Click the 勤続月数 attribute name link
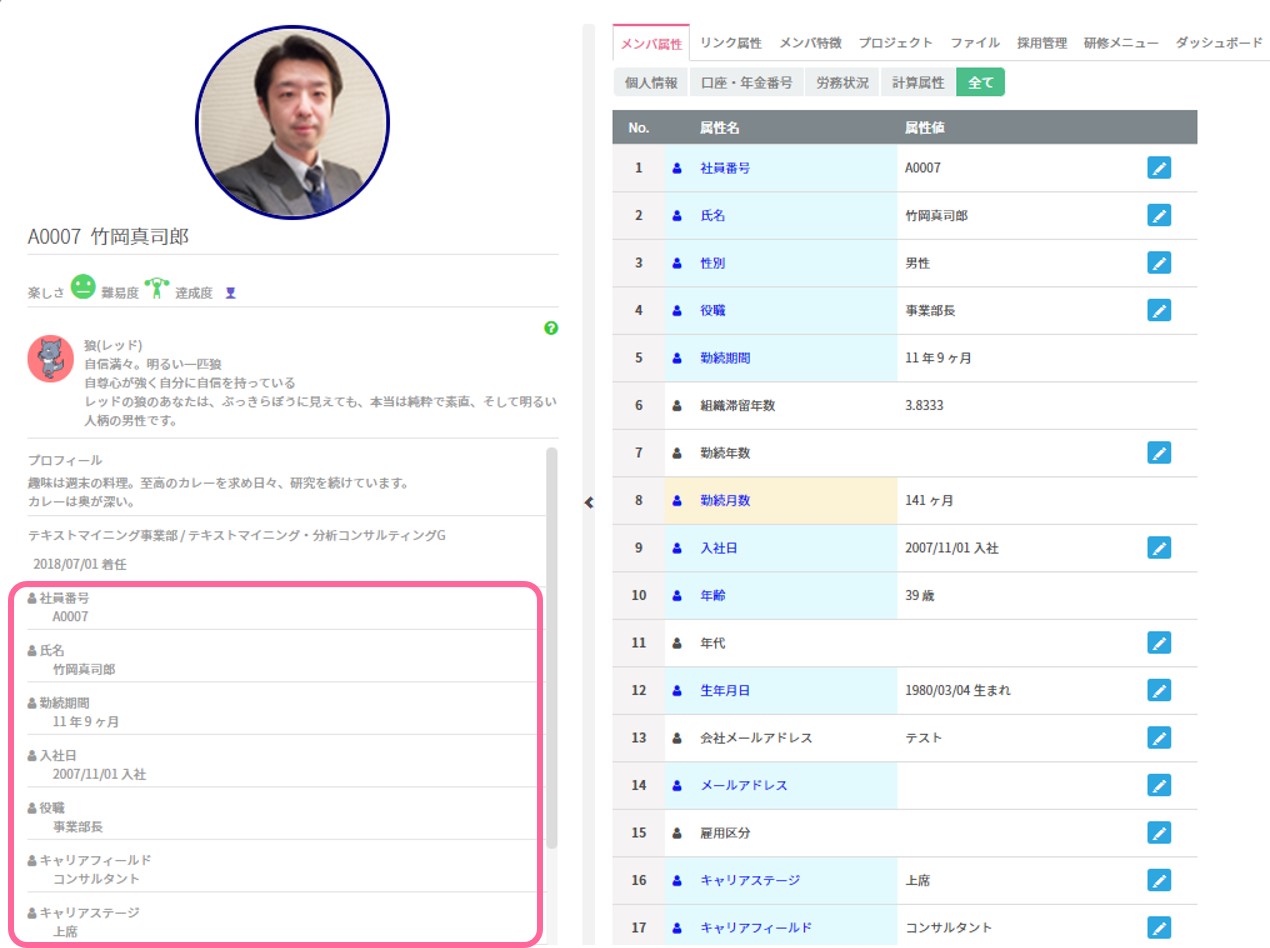 [725, 500]
